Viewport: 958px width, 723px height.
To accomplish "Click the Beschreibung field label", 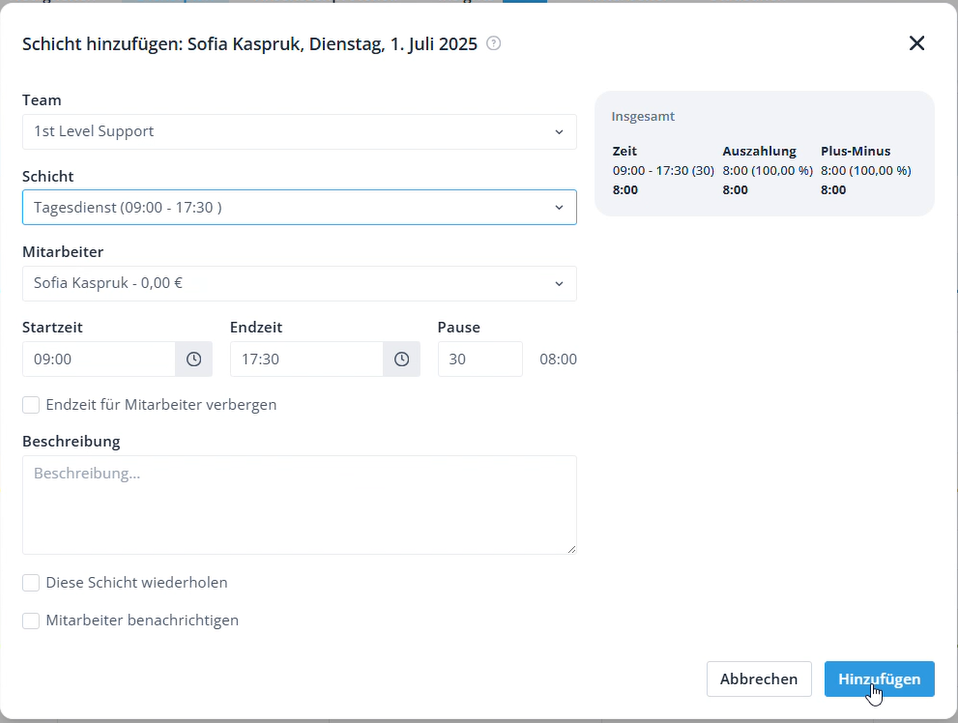I will point(71,441).
